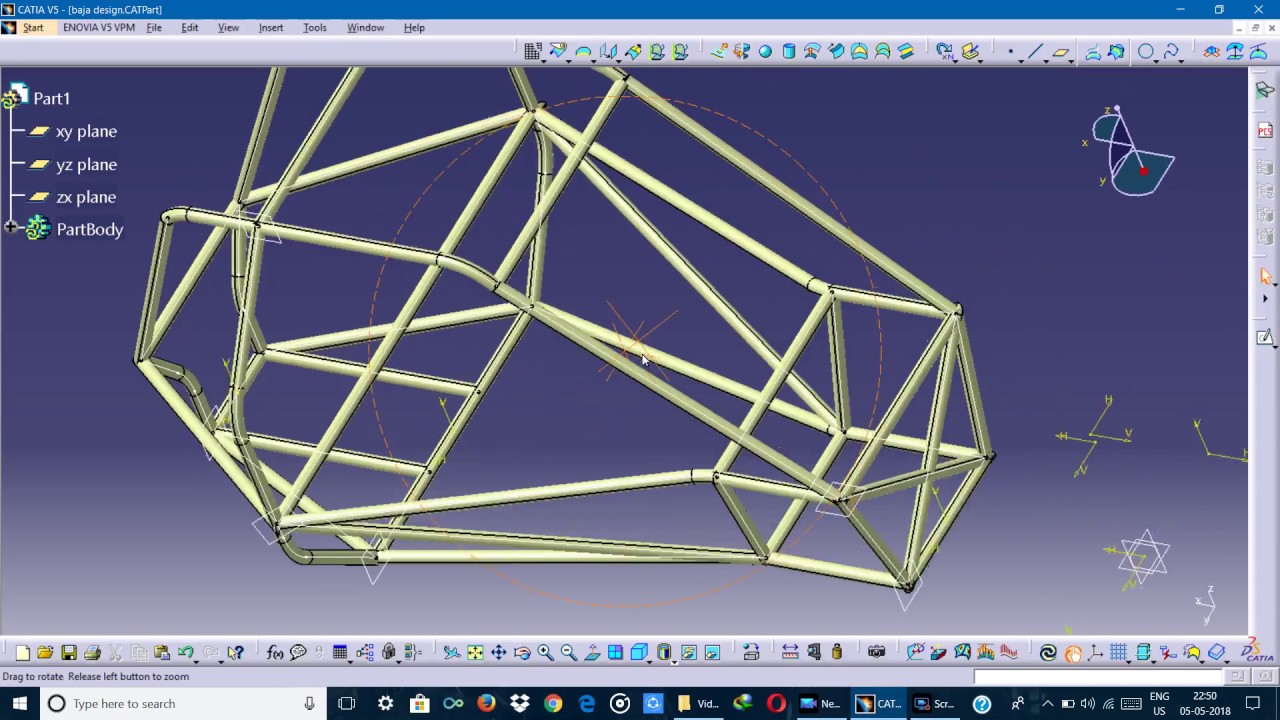The width and height of the screenshot is (1280, 720).
Task: Open the Shading view mode dropdown arrow
Action: click(674, 660)
